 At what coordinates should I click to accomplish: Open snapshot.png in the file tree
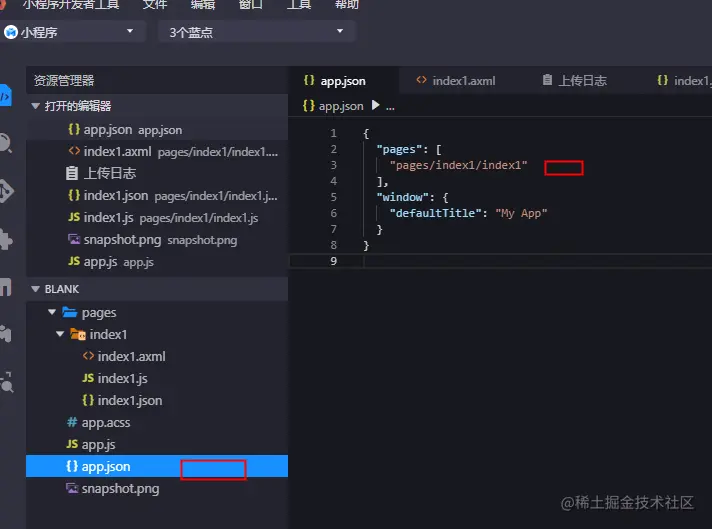coord(157,489)
